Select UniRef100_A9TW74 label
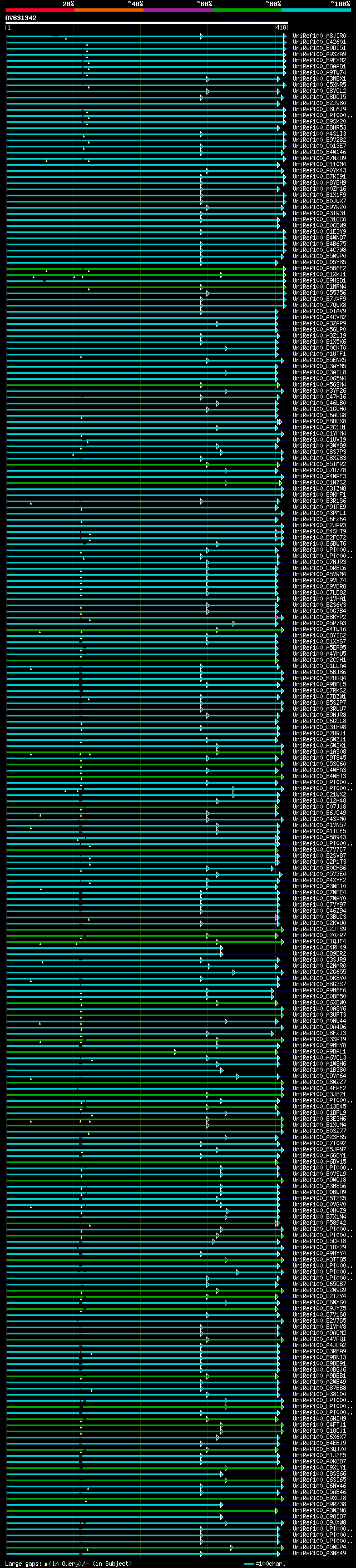The height and width of the screenshot is (1568, 356). [x=319, y=72]
